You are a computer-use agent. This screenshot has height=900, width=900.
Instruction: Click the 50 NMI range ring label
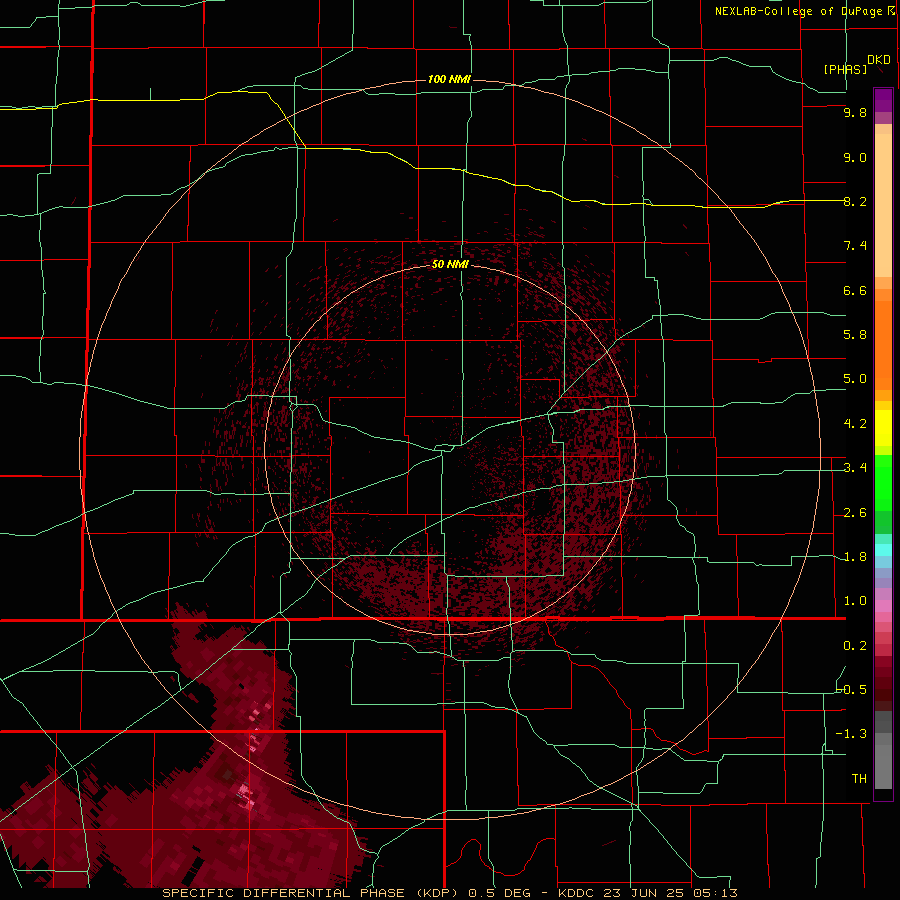pyautogui.click(x=450, y=264)
